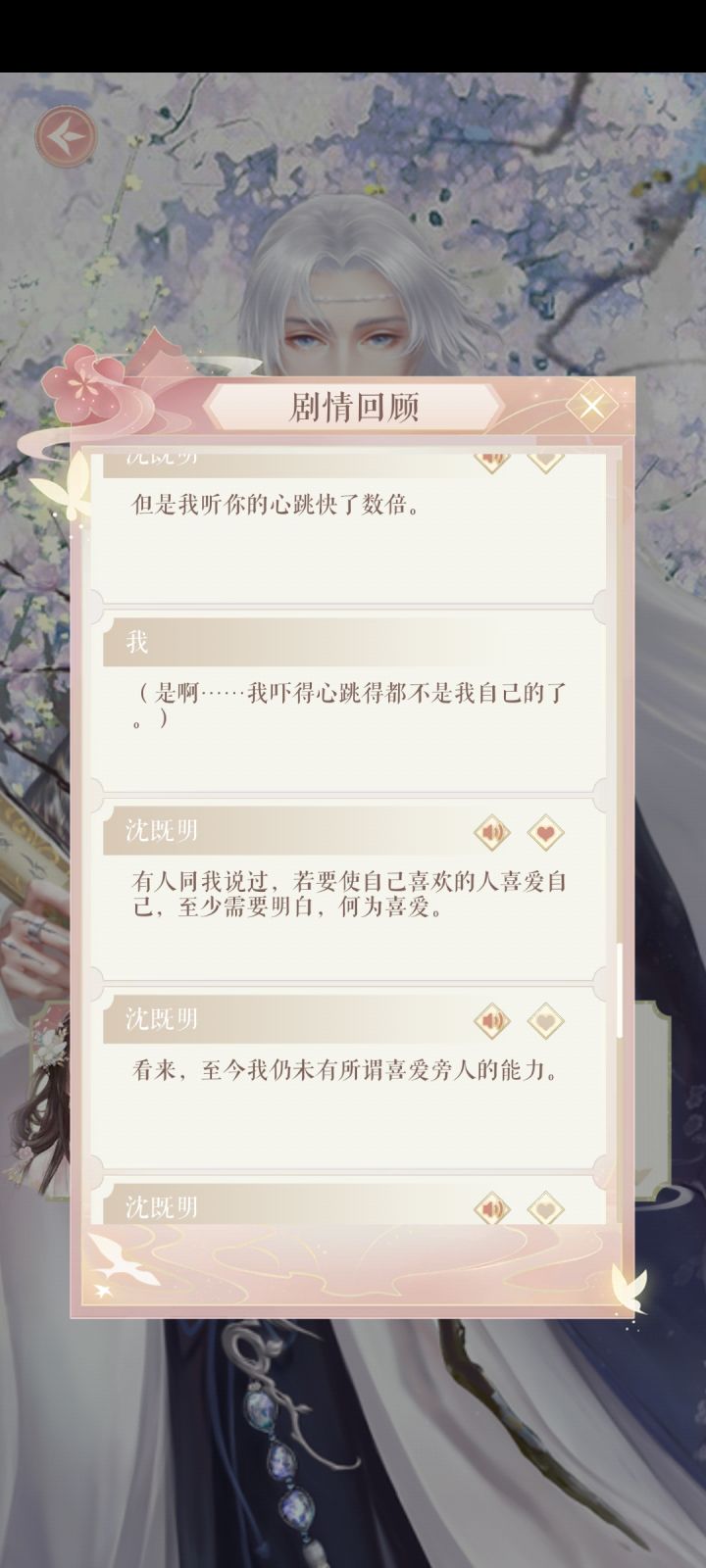Screen dimensions: 706x1568
Task: Close the 剧情回顾 dialog with the X
Action: point(591,405)
